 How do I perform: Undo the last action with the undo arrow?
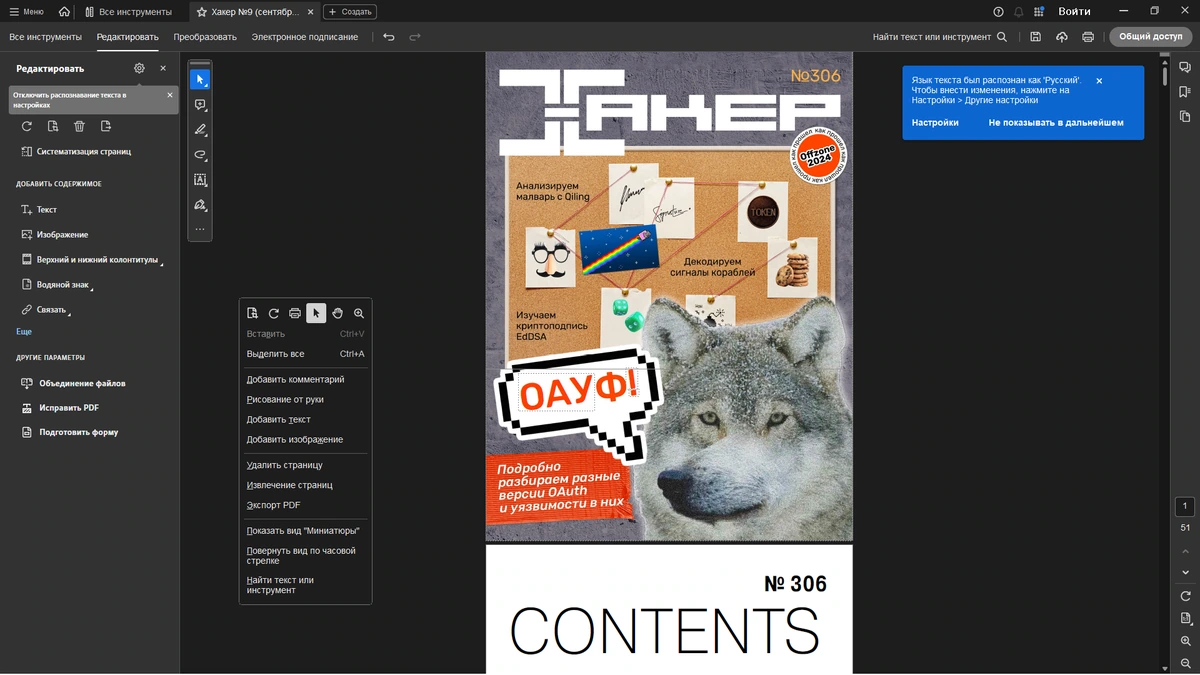[389, 37]
